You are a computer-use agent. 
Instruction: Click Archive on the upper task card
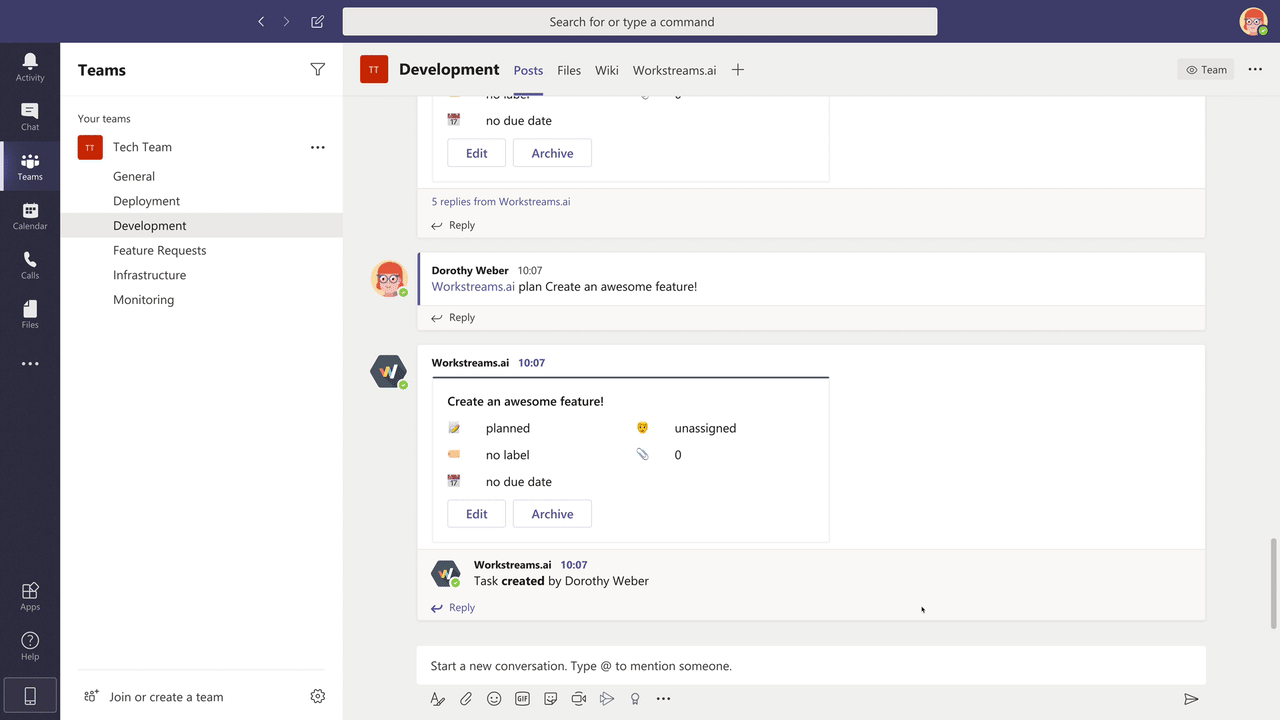[x=552, y=153]
